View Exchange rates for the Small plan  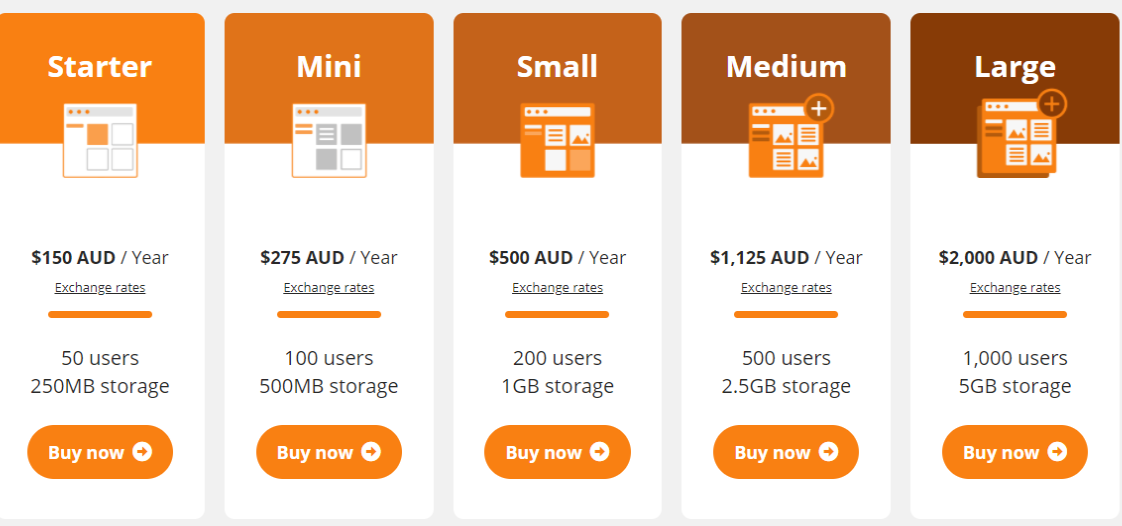tap(557, 288)
